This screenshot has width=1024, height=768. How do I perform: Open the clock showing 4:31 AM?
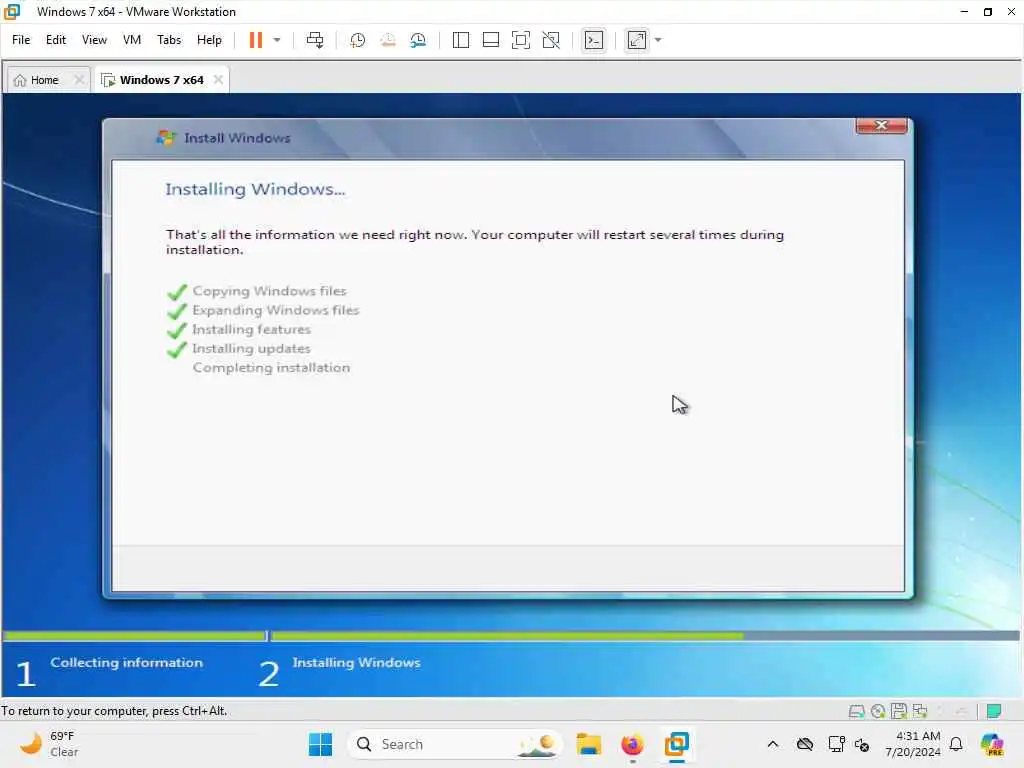[912, 744]
